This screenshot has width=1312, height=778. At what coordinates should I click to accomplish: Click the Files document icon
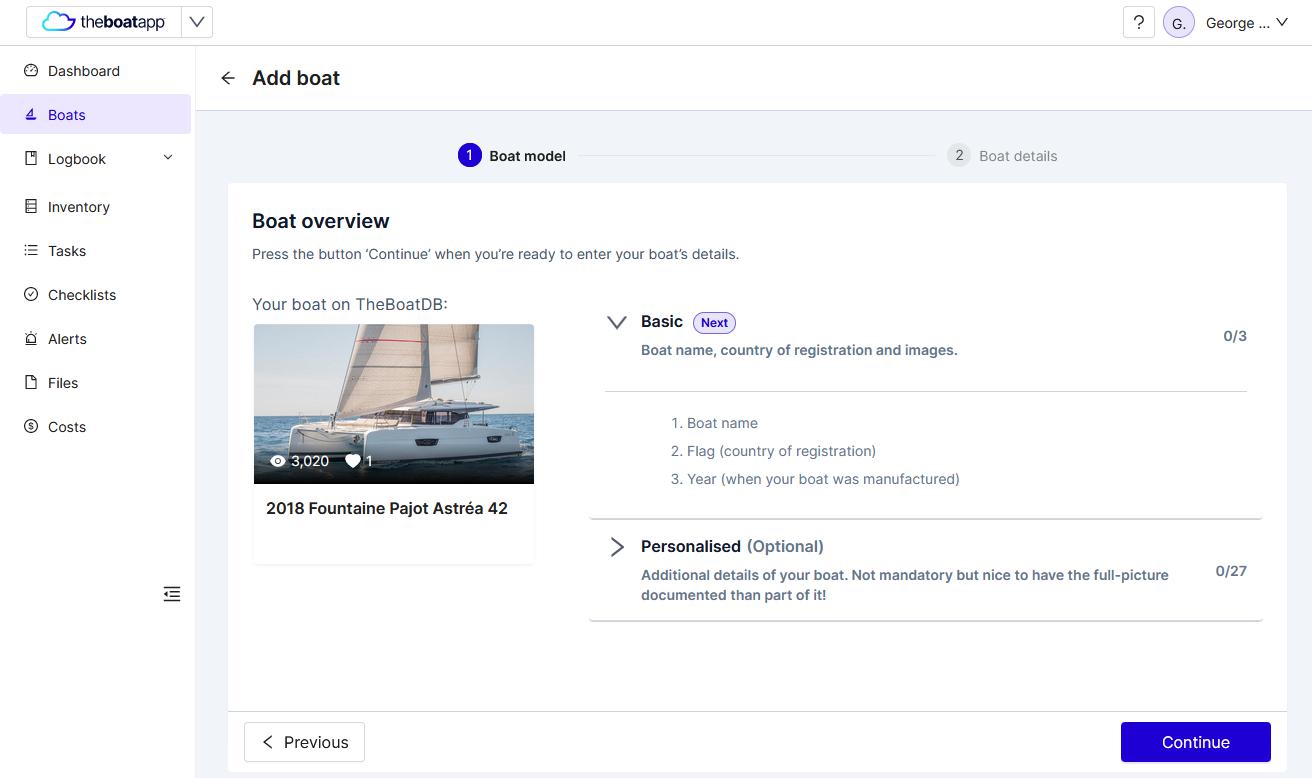[30, 383]
